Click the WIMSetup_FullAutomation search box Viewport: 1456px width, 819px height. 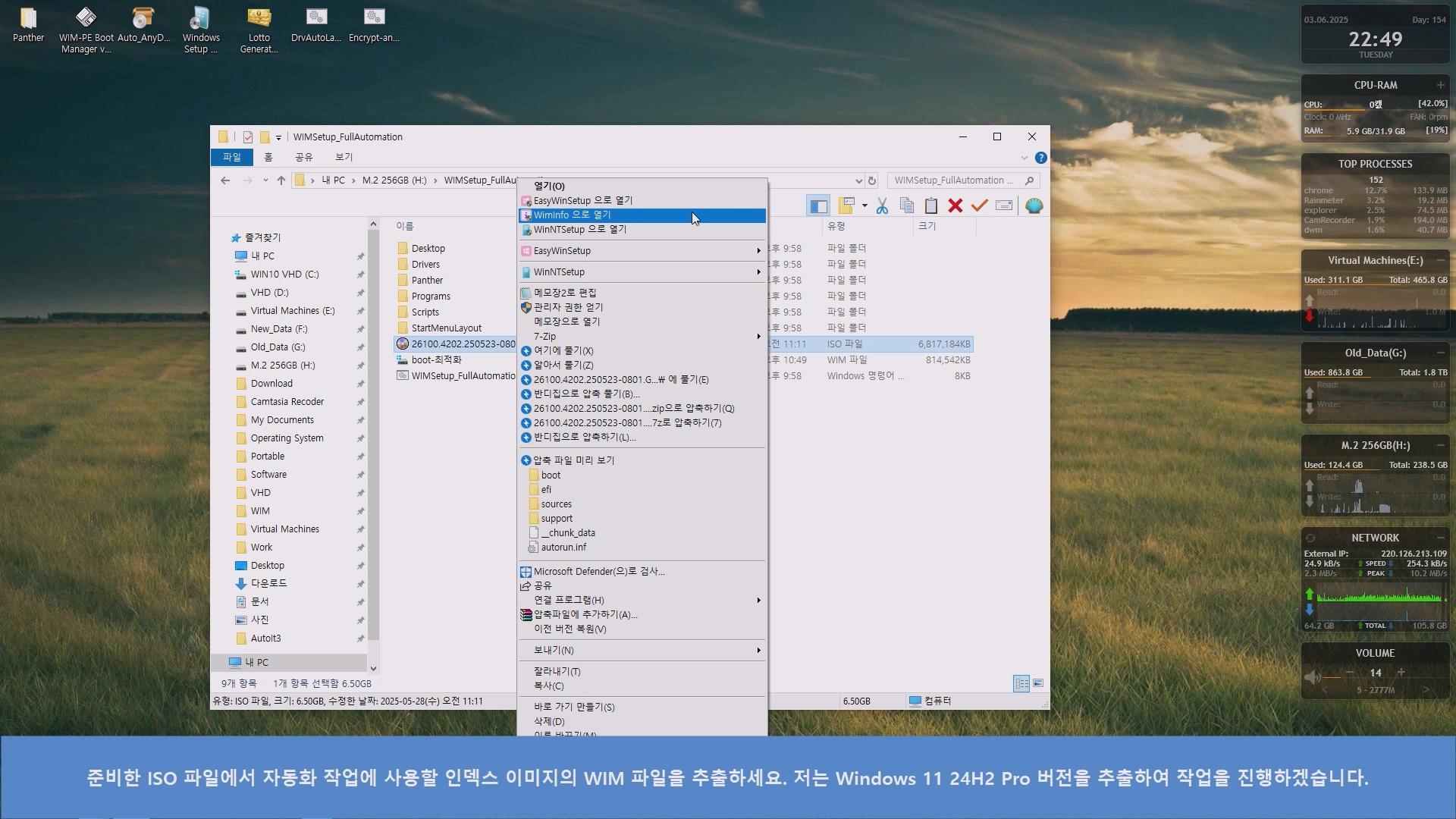954,180
